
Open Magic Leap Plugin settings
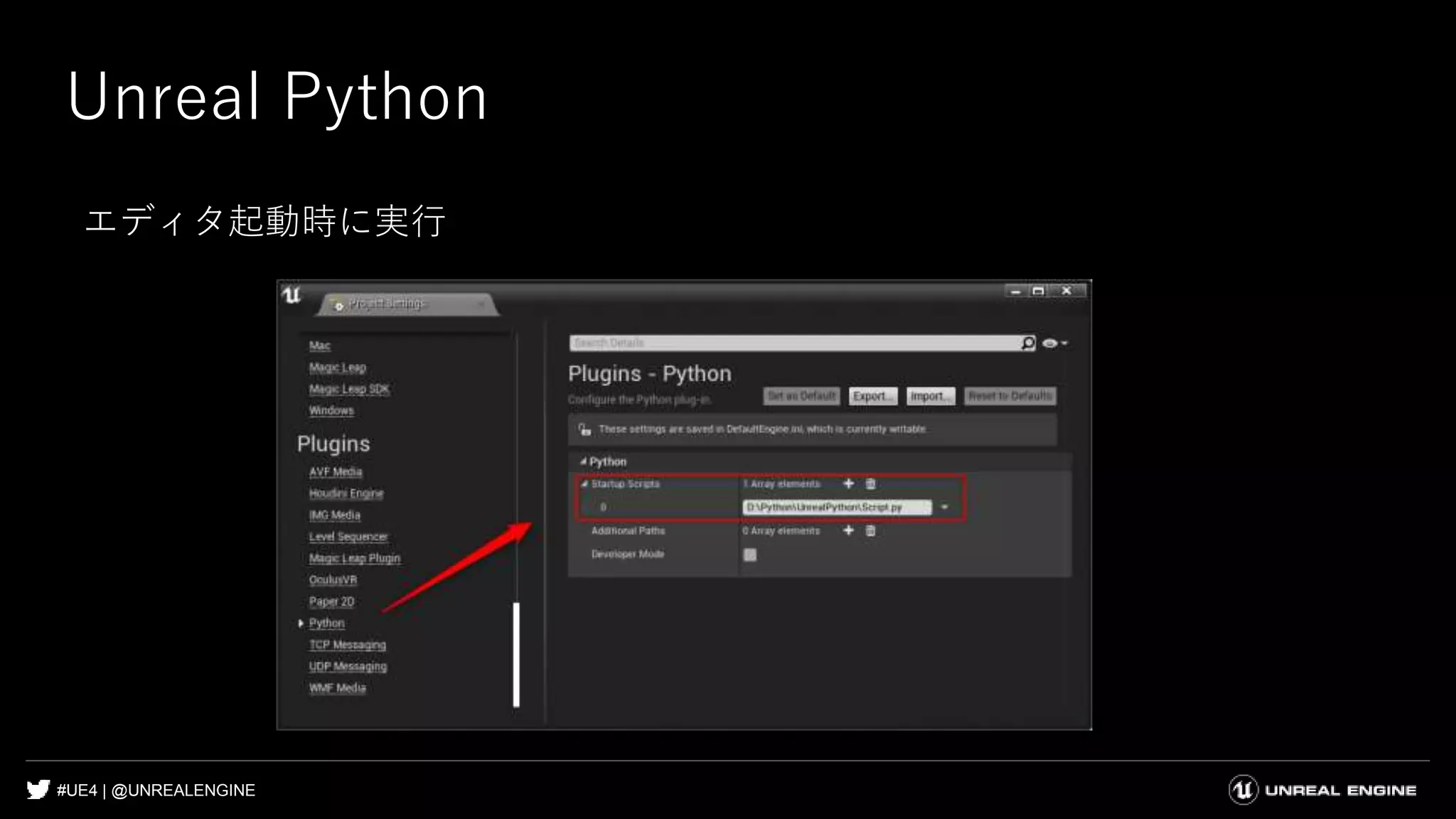click(x=355, y=558)
